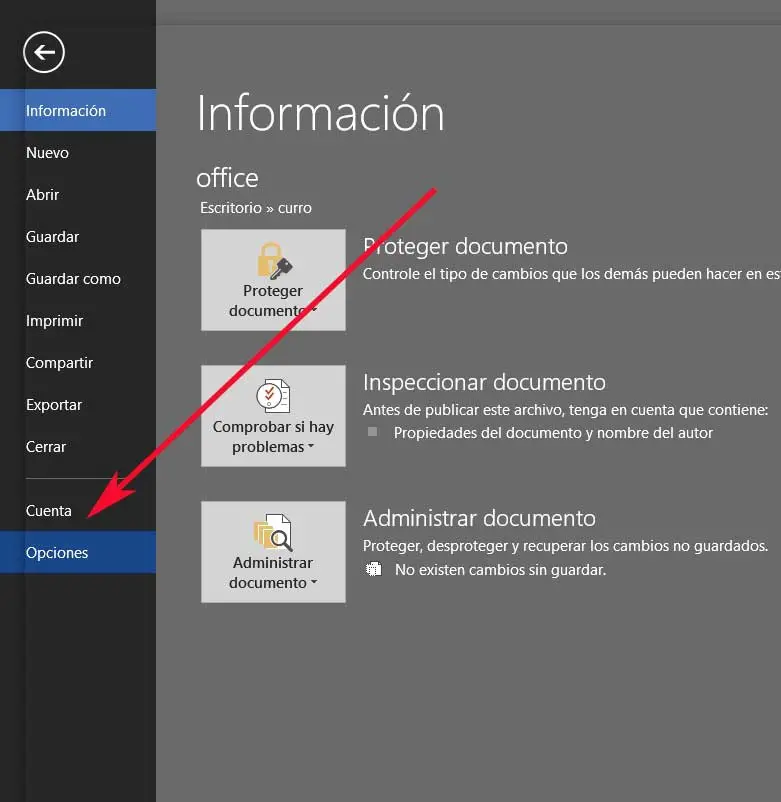Click the Escritorio » curro path text
The width and height of the screenshot is (781, 802).
click(x=256, y=208)
